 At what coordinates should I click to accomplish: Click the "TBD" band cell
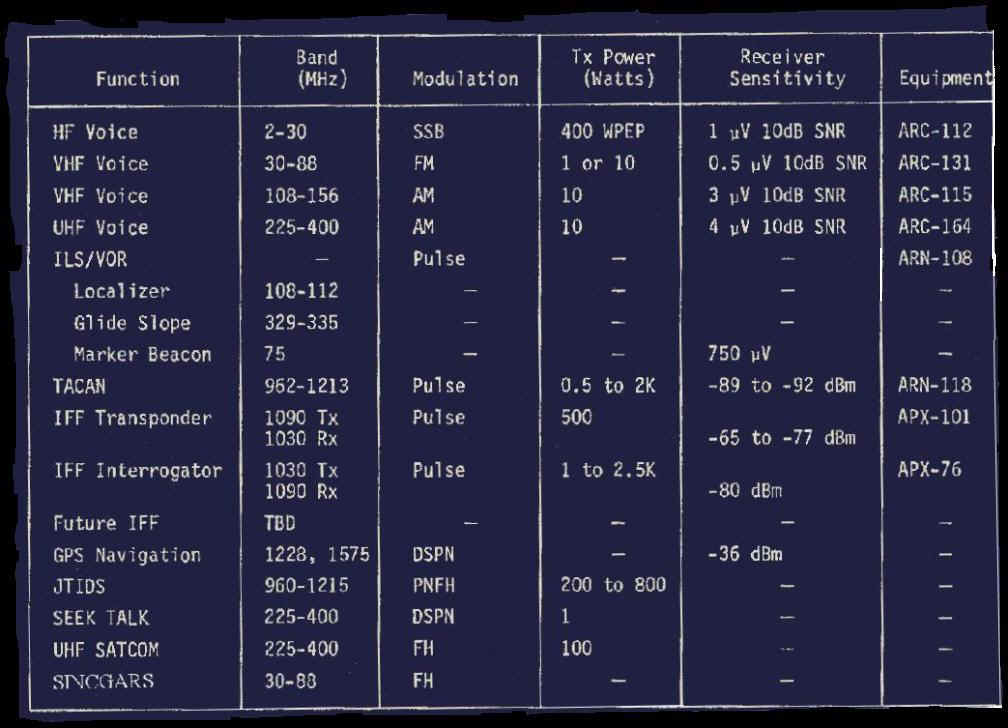coord(280,523)
